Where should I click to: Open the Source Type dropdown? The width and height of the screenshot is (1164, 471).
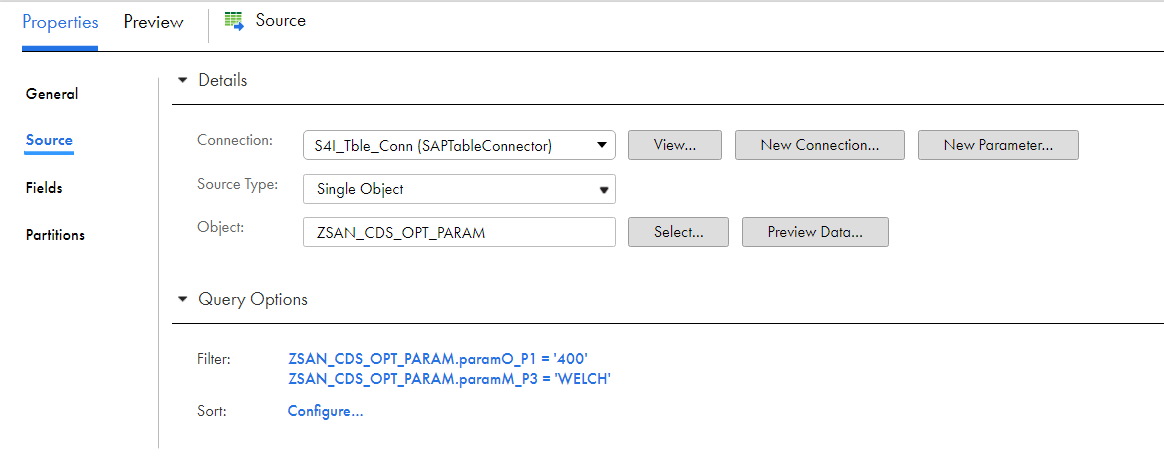460,189
